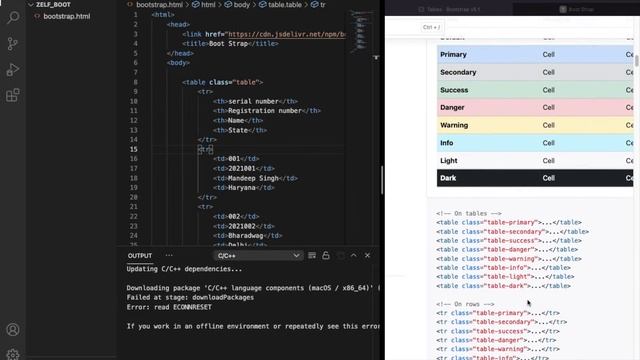Click the title 'Boot Strap' code line
Viewport: 640px width, 360px height.
pos(230,44)
